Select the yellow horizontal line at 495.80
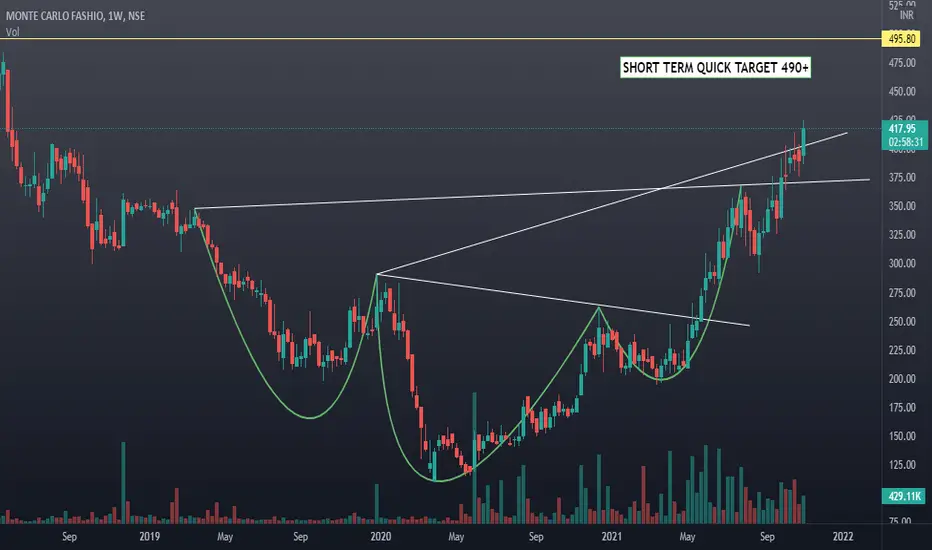The height and width of the screenshot is (550, 932). pos(440,39)
